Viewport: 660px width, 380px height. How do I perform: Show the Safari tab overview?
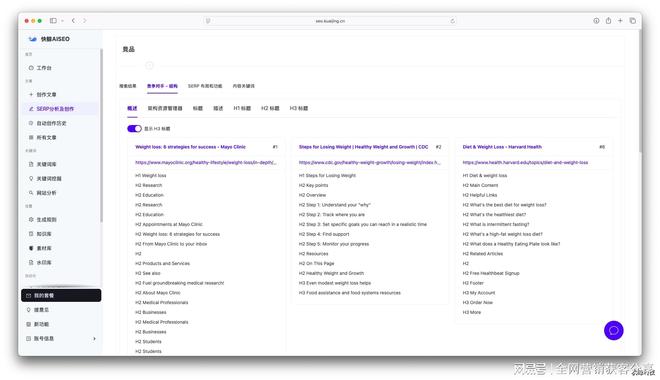(x=632, y=21)
